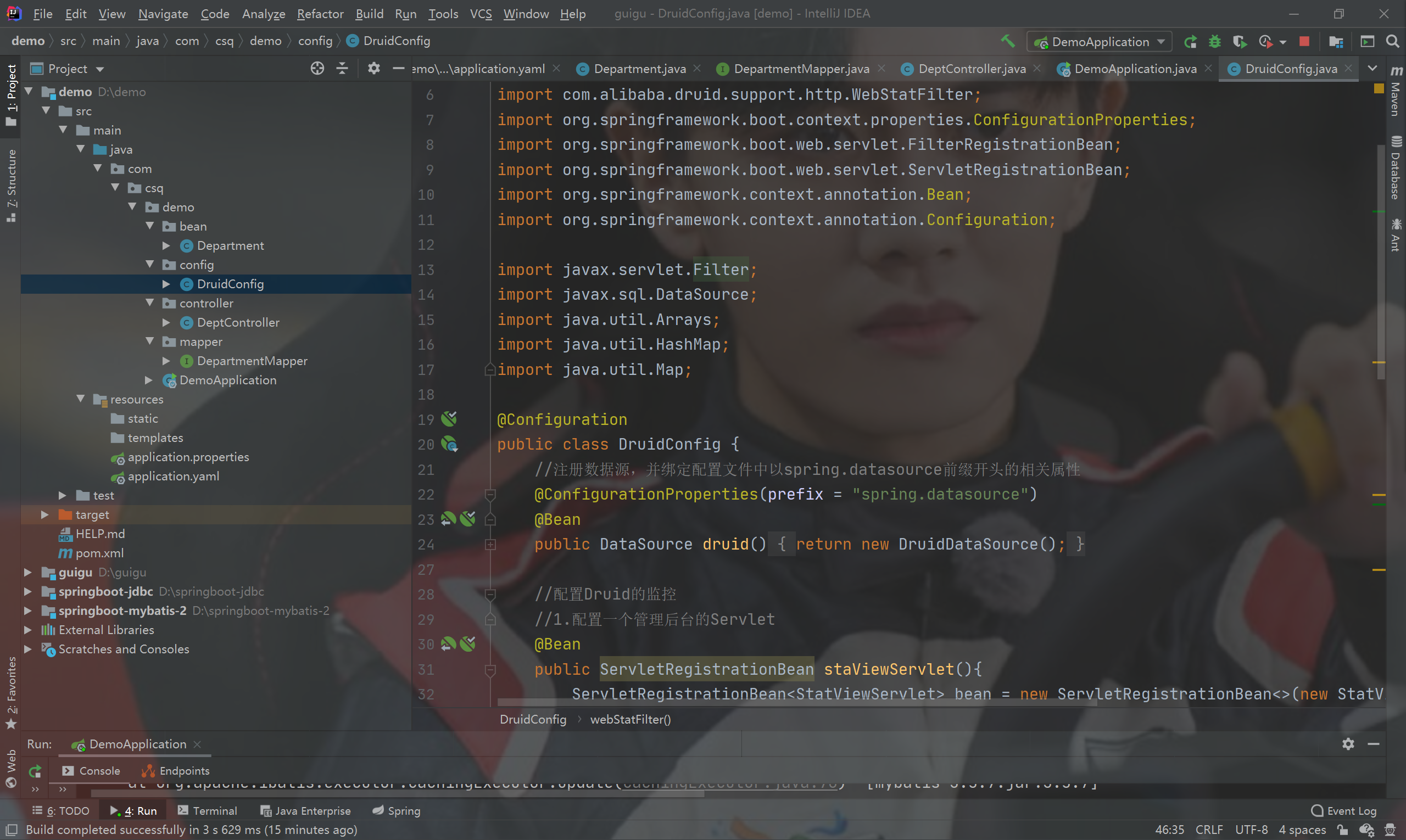Run DemoApplication with coverage shield icon
The width and height of the screenshot is (1406, 840).
click(x=1239, y=41)
